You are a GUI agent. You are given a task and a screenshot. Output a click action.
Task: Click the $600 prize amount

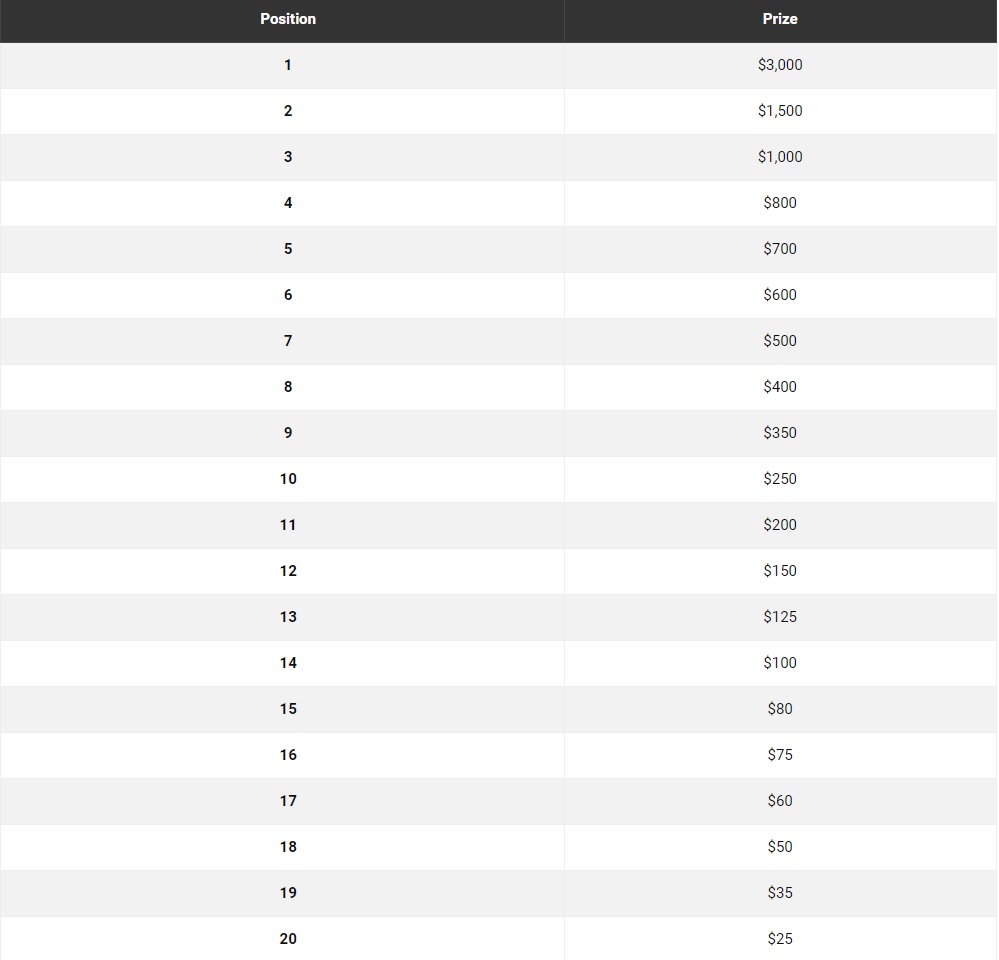pos(780,295)
